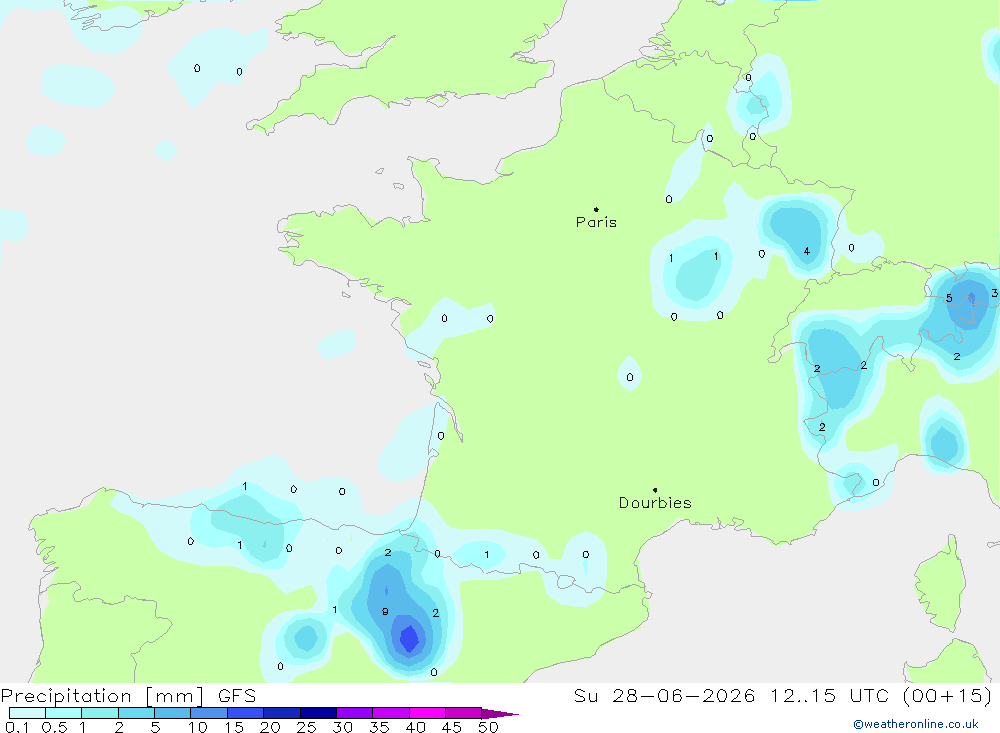Click the 'Precipitation [mm] GFS' title

click(x=128, y=695)
